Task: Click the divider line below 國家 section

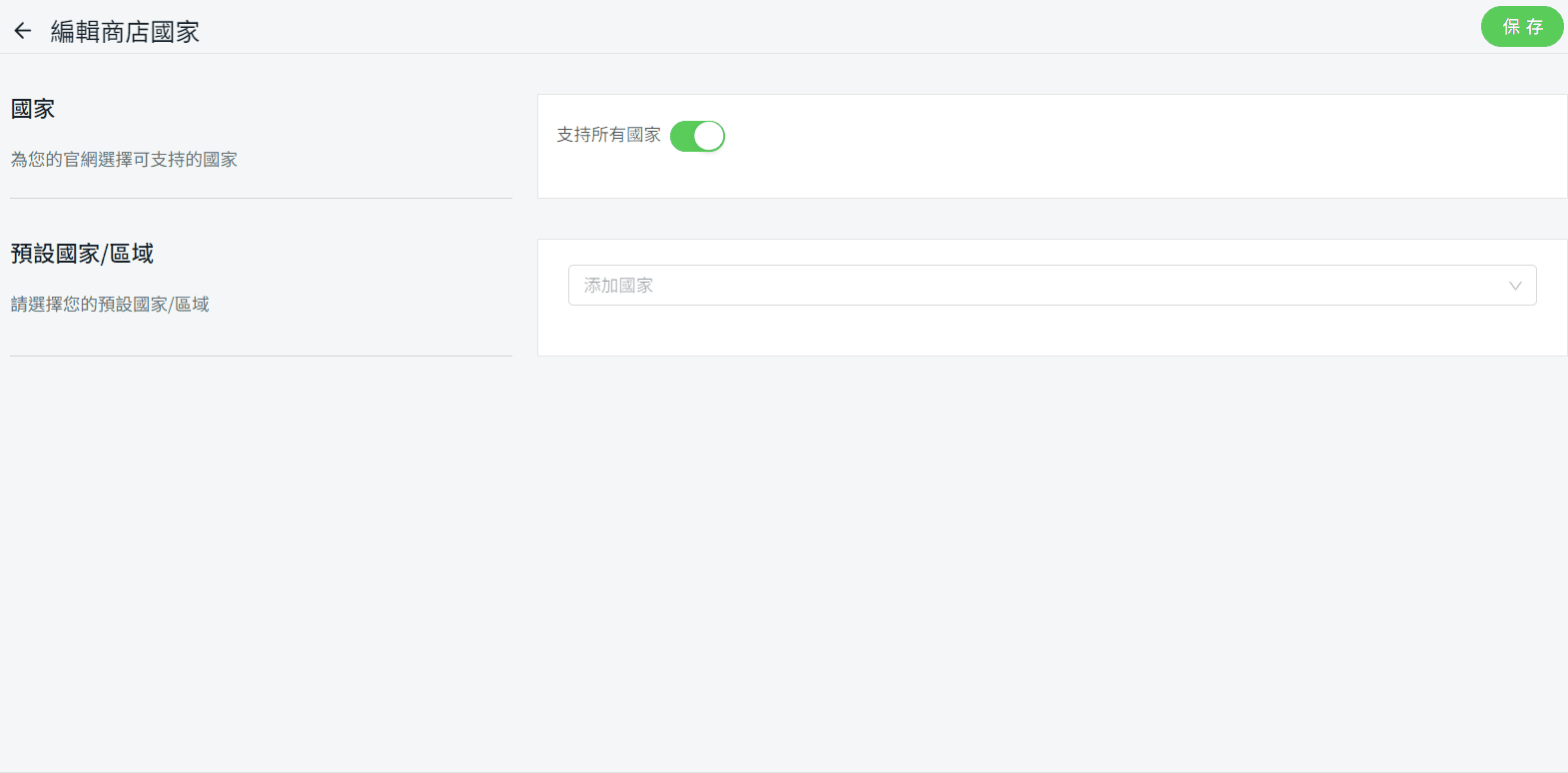Action: [x=261, y=198]
